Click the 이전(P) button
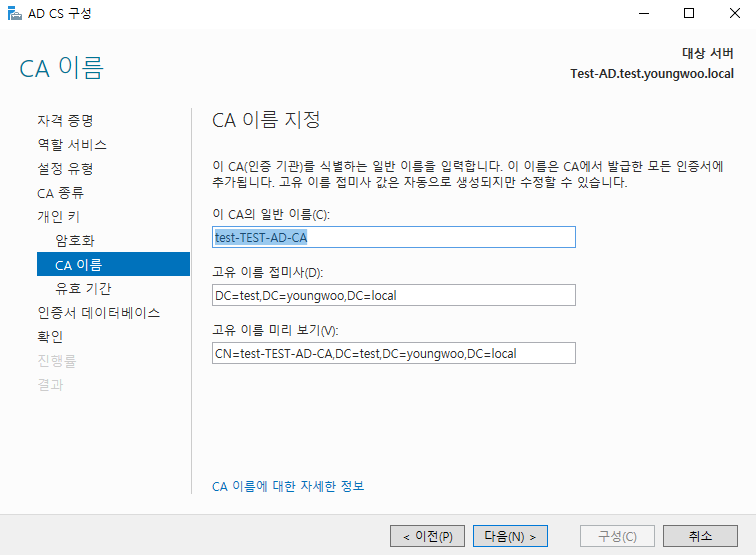The width and height of the screenshot is (756, 555). click(427, 536)
